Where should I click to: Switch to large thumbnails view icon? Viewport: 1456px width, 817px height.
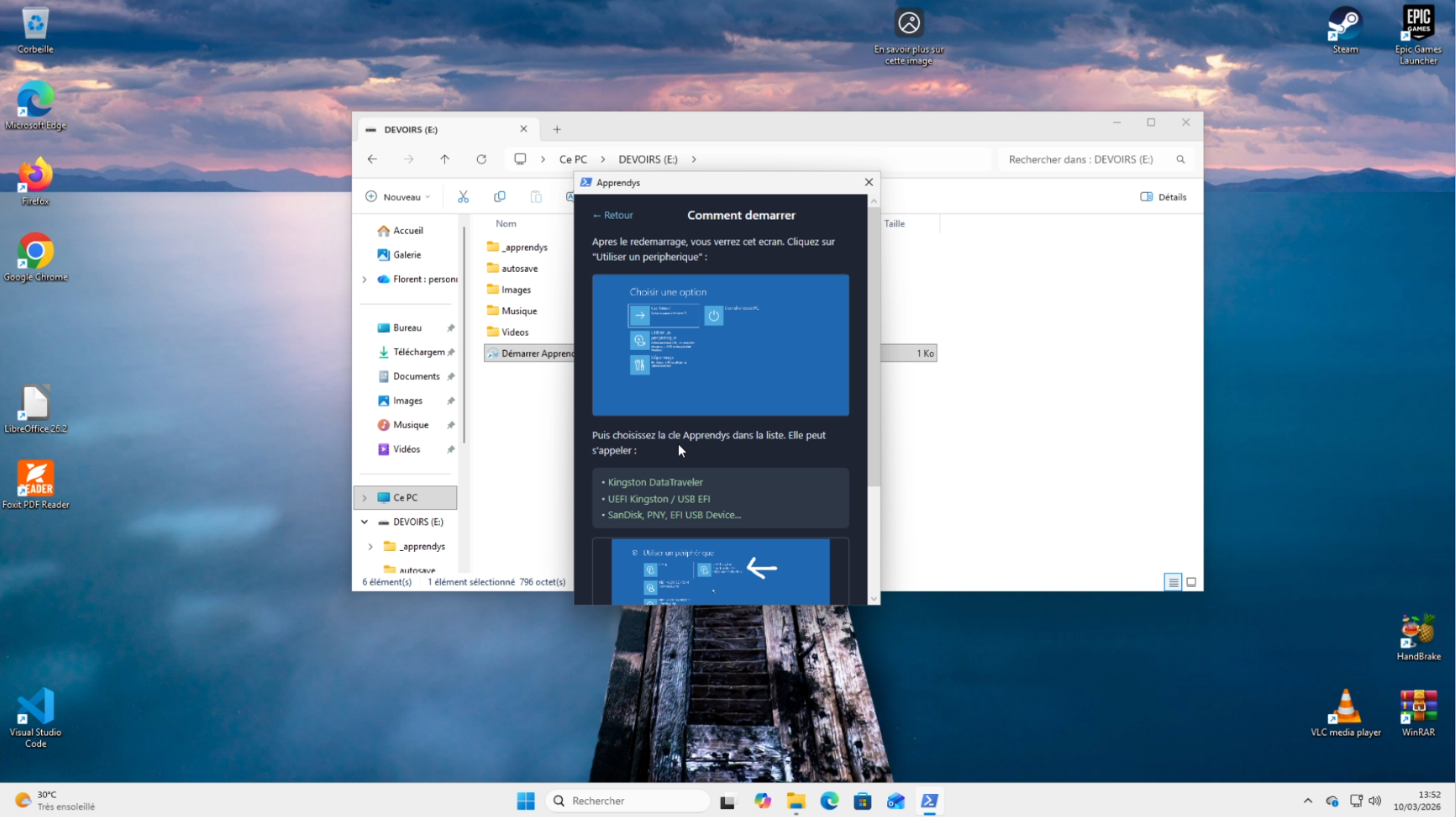(x=1191, y=582)
